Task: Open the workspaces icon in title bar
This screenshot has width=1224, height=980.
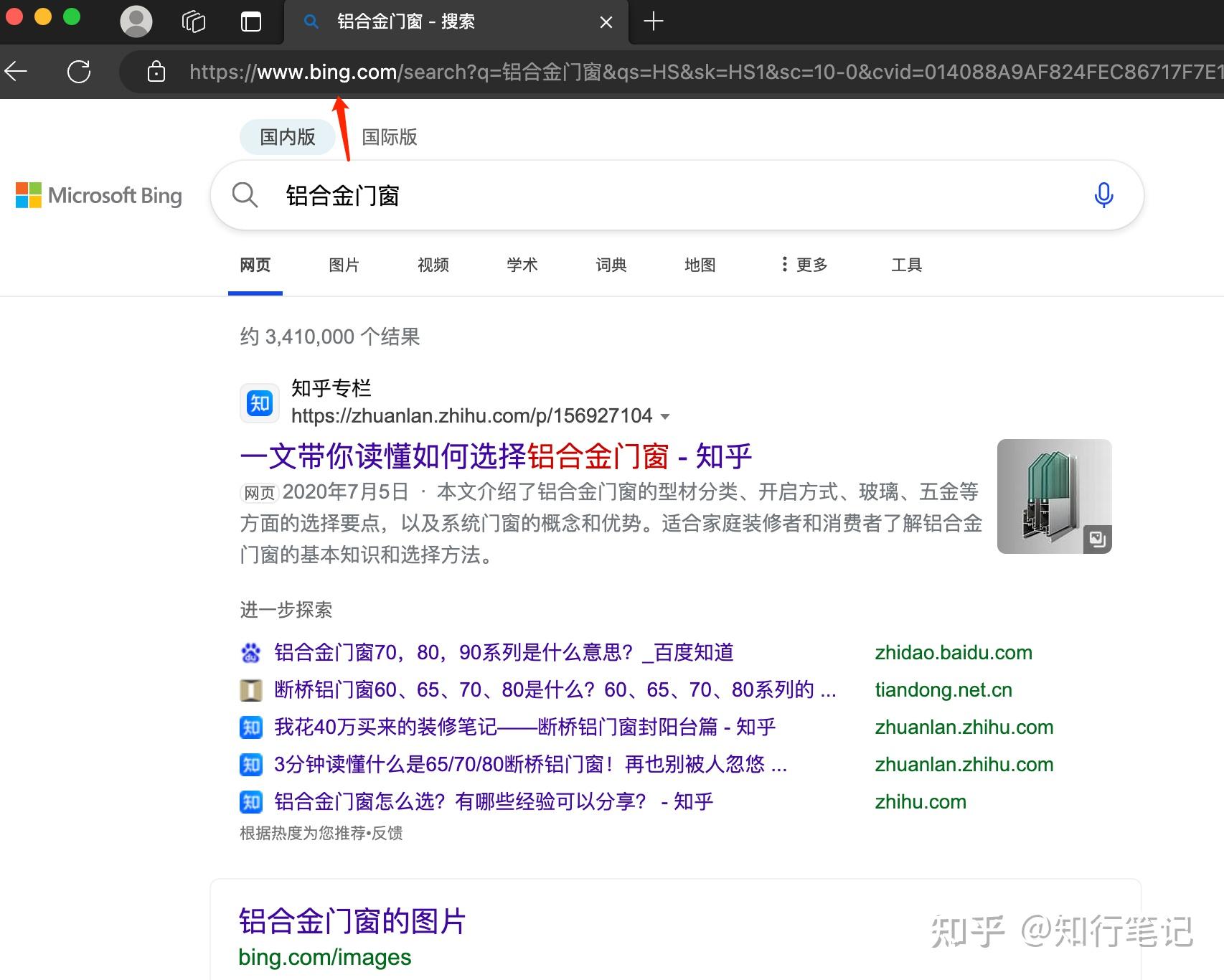Action: pos(194,22)
